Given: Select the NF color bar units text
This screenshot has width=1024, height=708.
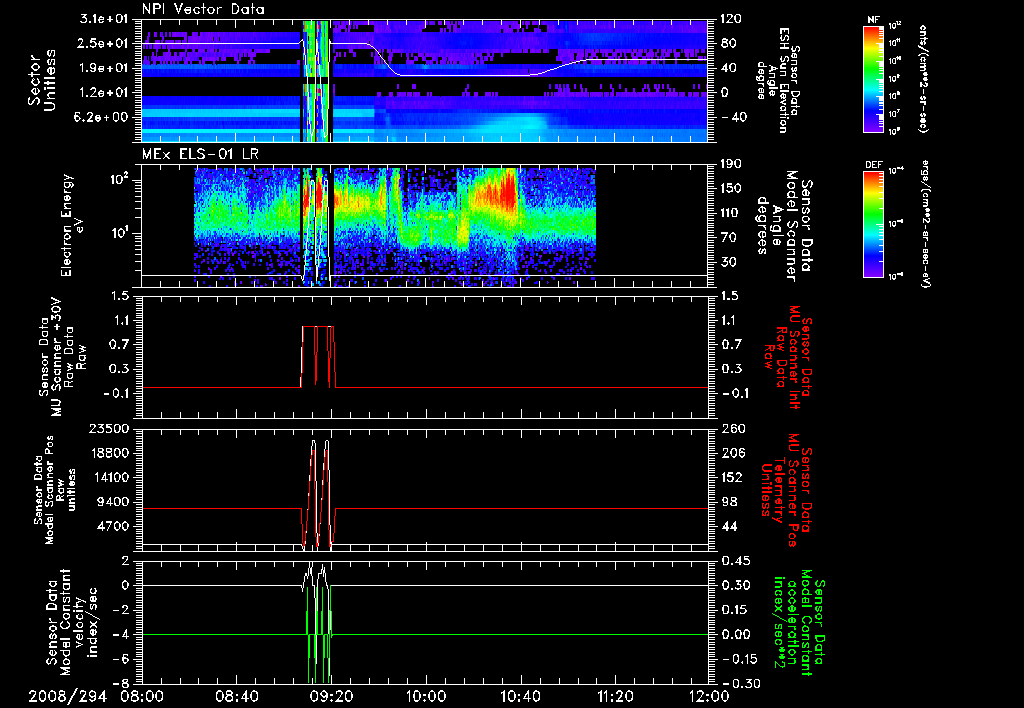Looking at the screenshot, I should click(923, 78).
